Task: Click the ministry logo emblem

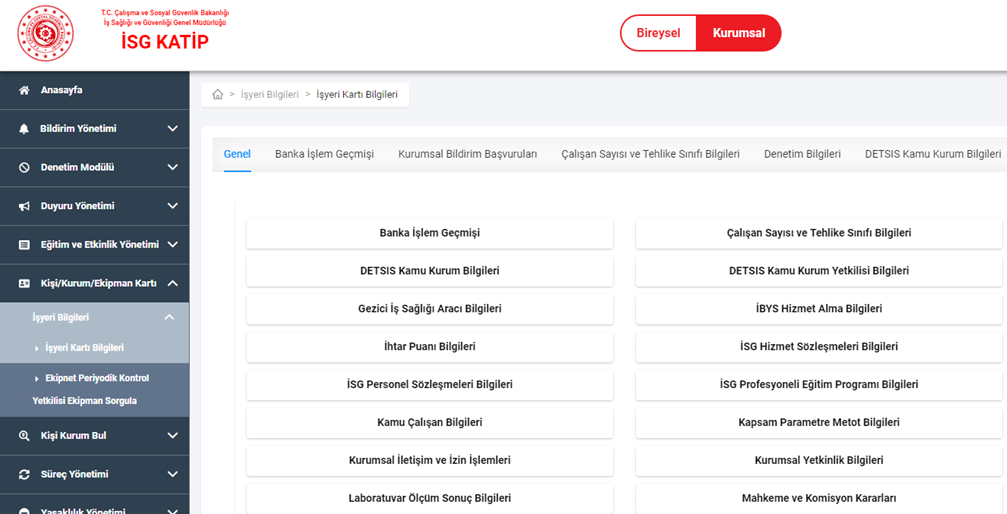Action: (x=45, y=33)
